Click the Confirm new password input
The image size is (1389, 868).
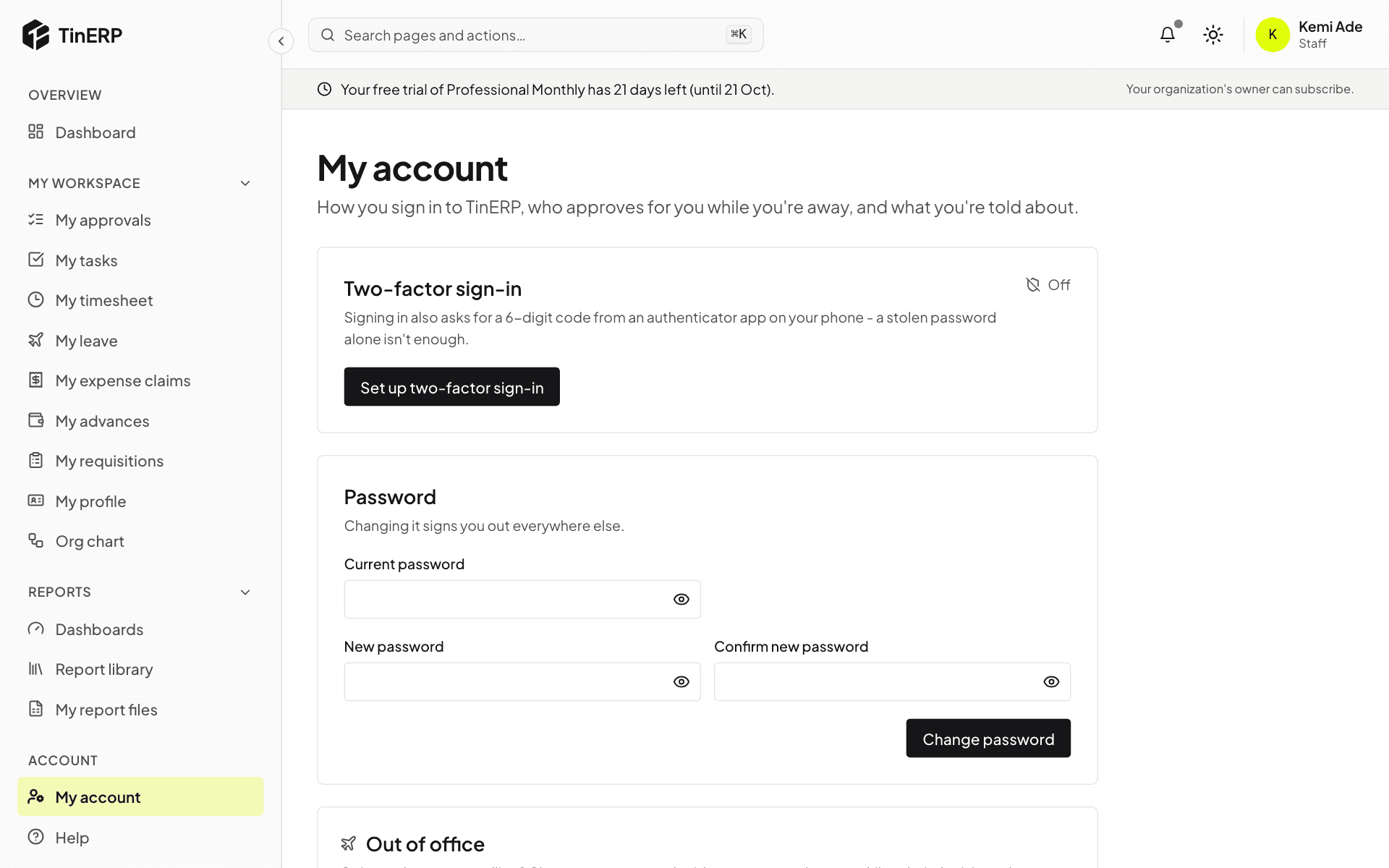892,681
